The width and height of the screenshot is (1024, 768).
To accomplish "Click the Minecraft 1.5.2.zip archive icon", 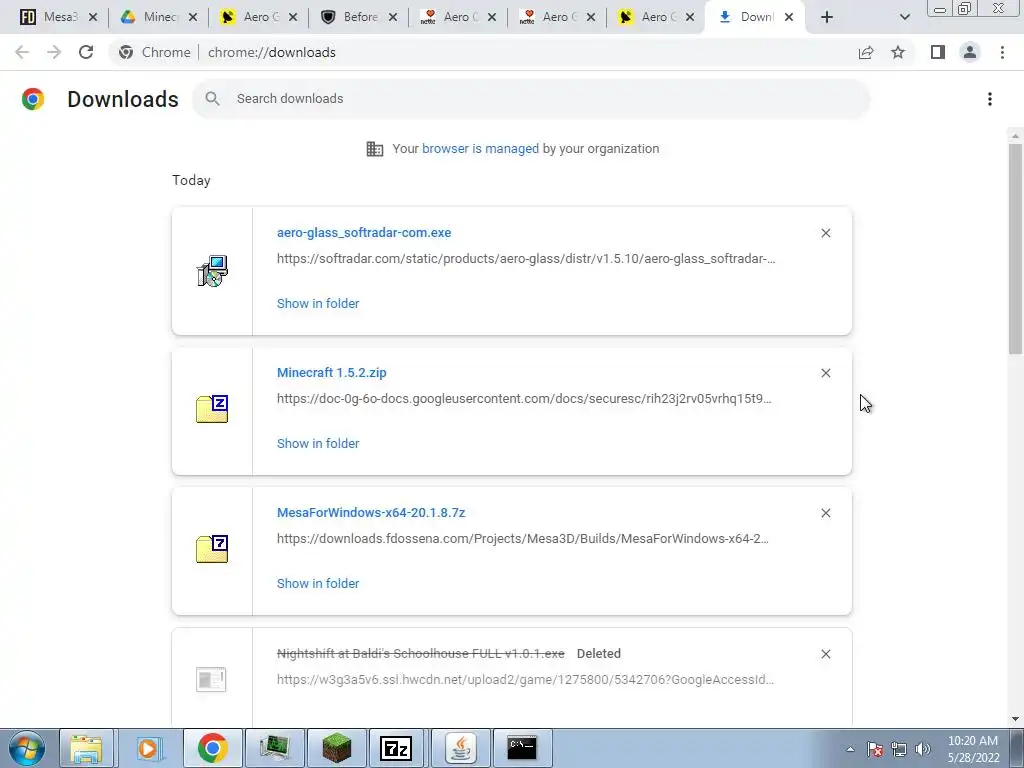I will point(212,409).
